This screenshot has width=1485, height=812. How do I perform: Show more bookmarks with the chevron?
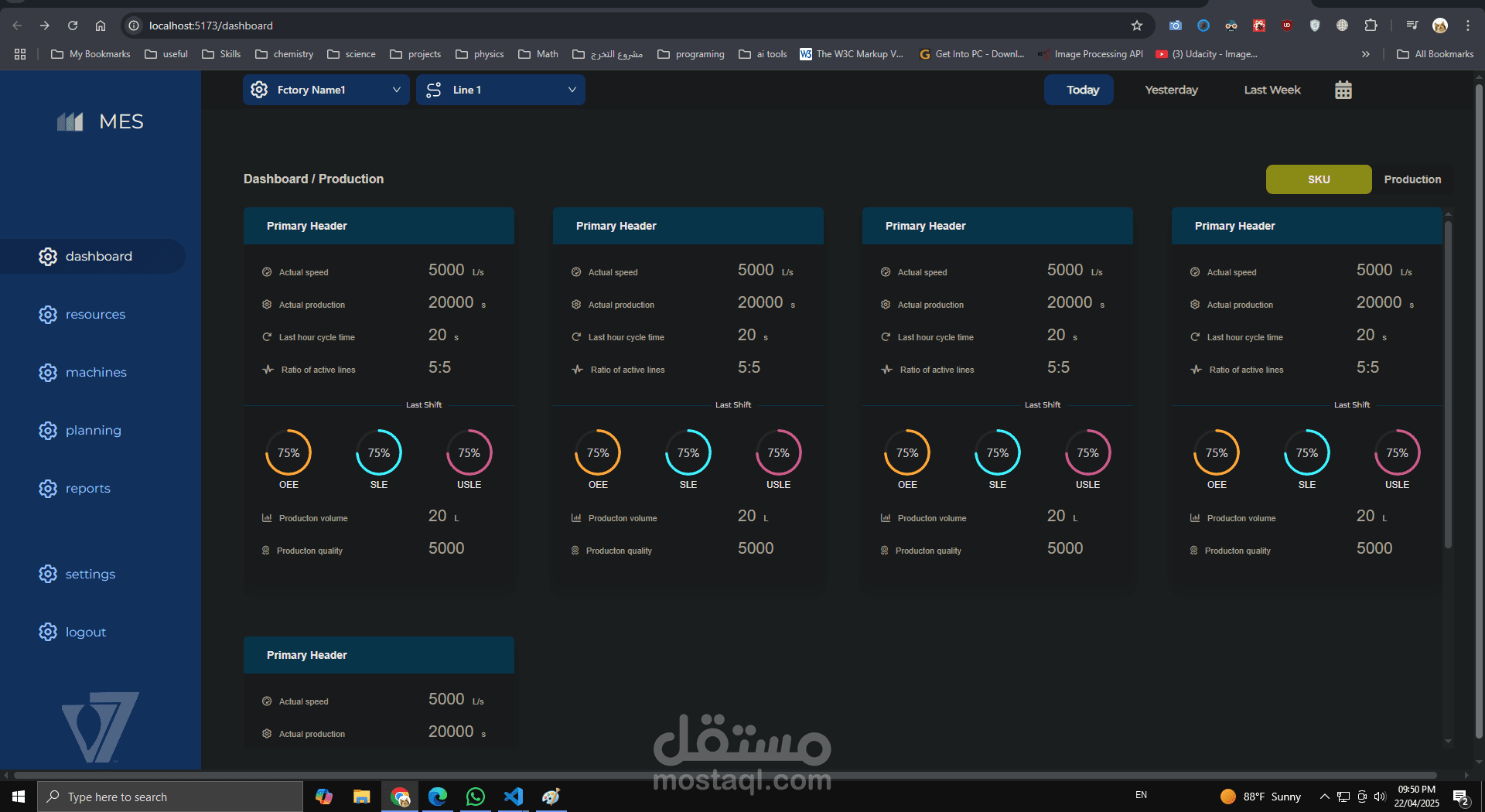click(1366, 54)
